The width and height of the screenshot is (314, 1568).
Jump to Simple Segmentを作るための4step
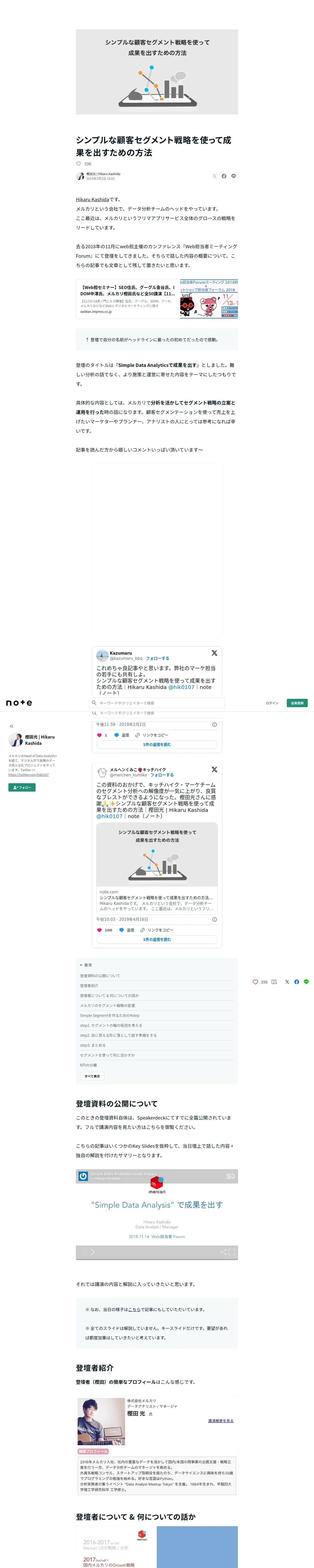coord(110,1015)
